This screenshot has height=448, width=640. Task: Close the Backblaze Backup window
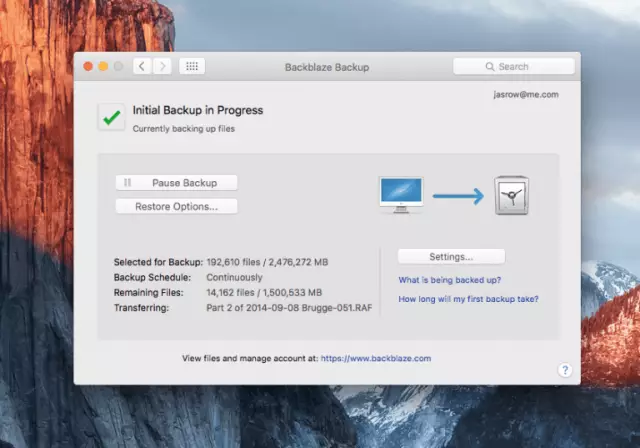click(88, 67)
